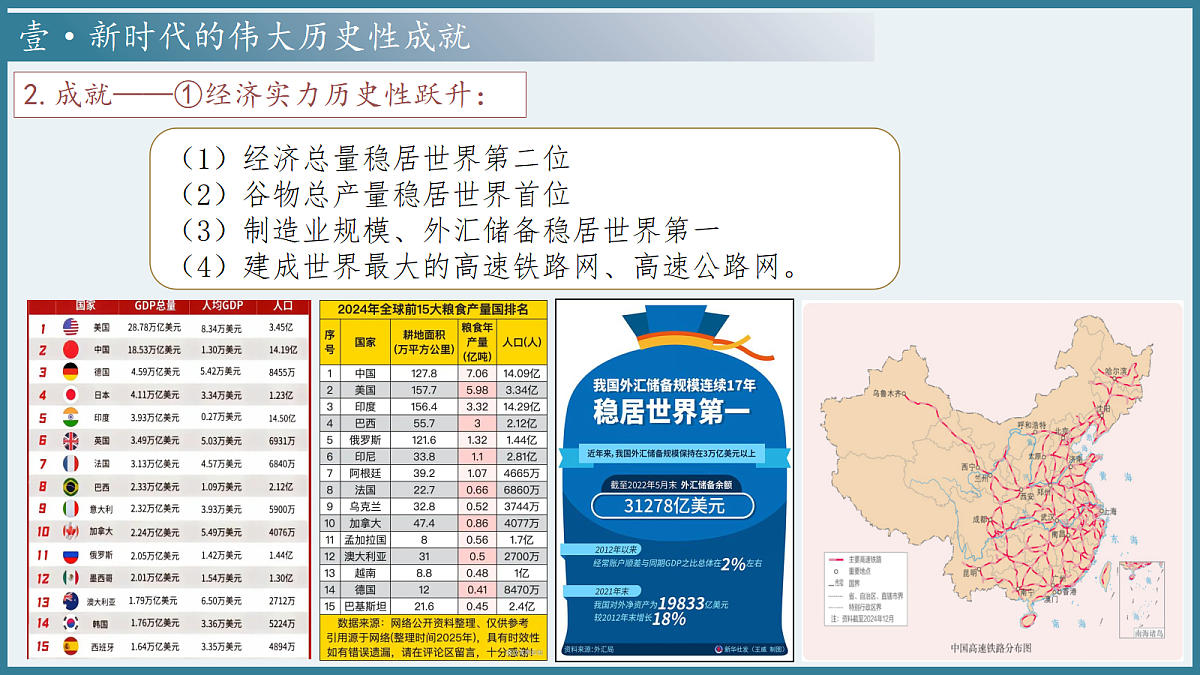
Task: Click the 18% growth figure
Action: (670, 619)
